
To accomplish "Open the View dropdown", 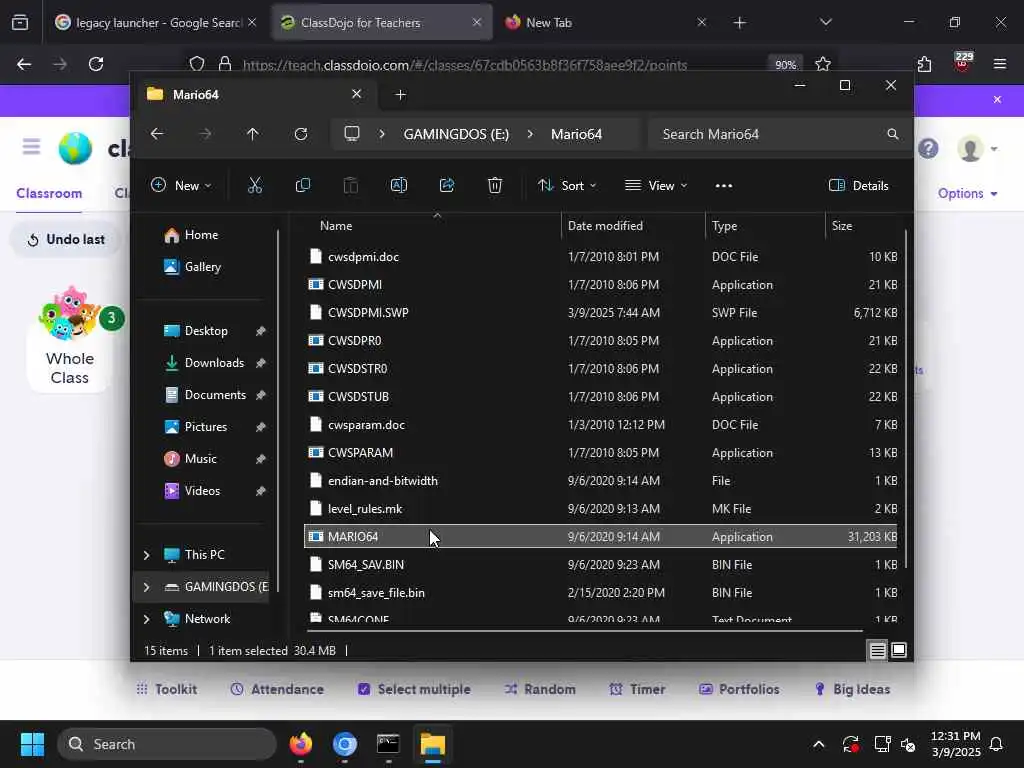I will tap(656, 185).
